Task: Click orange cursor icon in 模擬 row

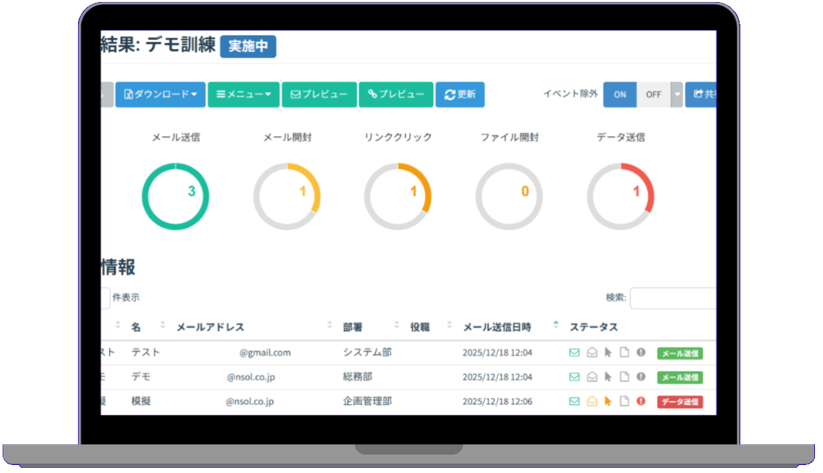Action: (x=607, y=402)
